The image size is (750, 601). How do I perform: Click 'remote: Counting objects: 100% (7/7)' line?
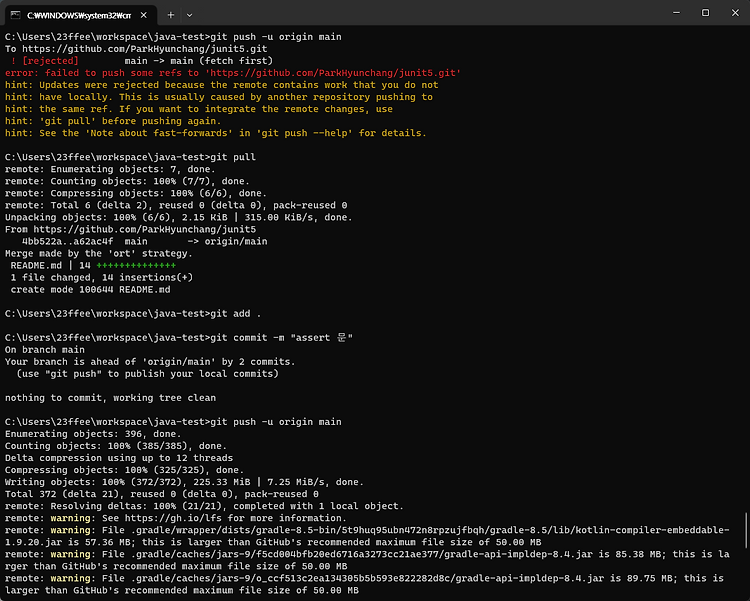pos(127,181)
